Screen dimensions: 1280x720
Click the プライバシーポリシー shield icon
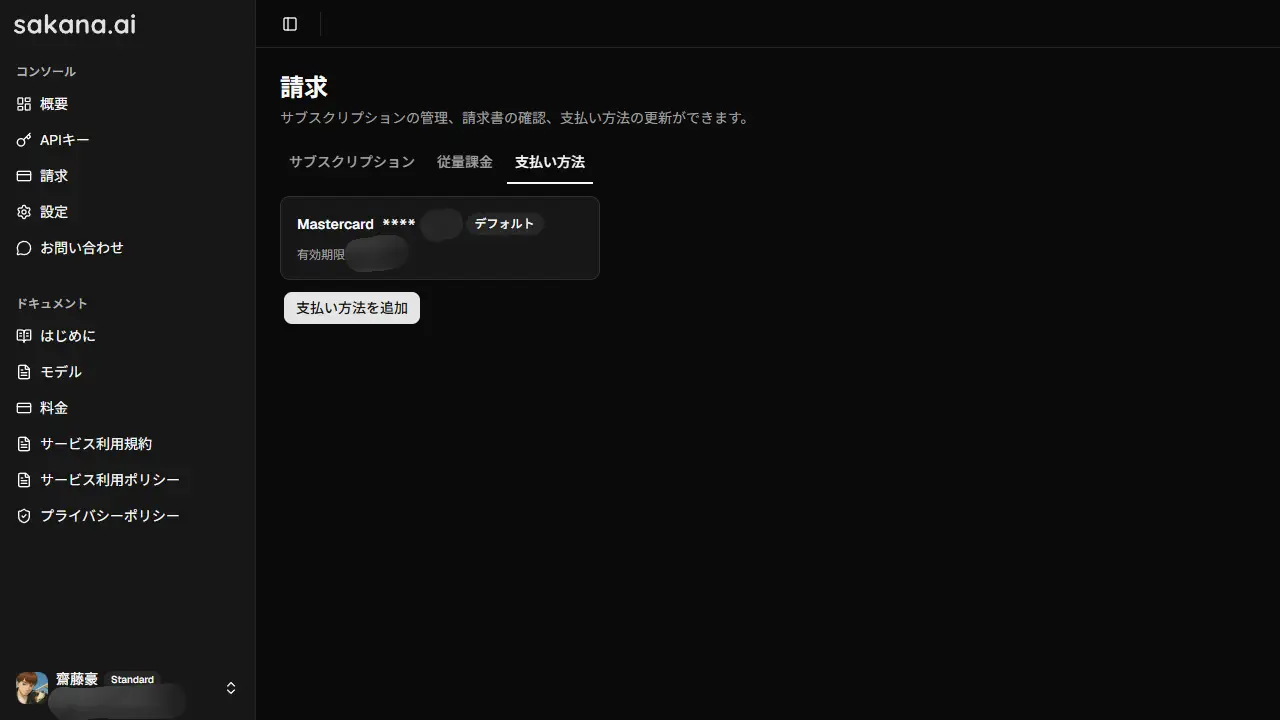click(24, 516)
